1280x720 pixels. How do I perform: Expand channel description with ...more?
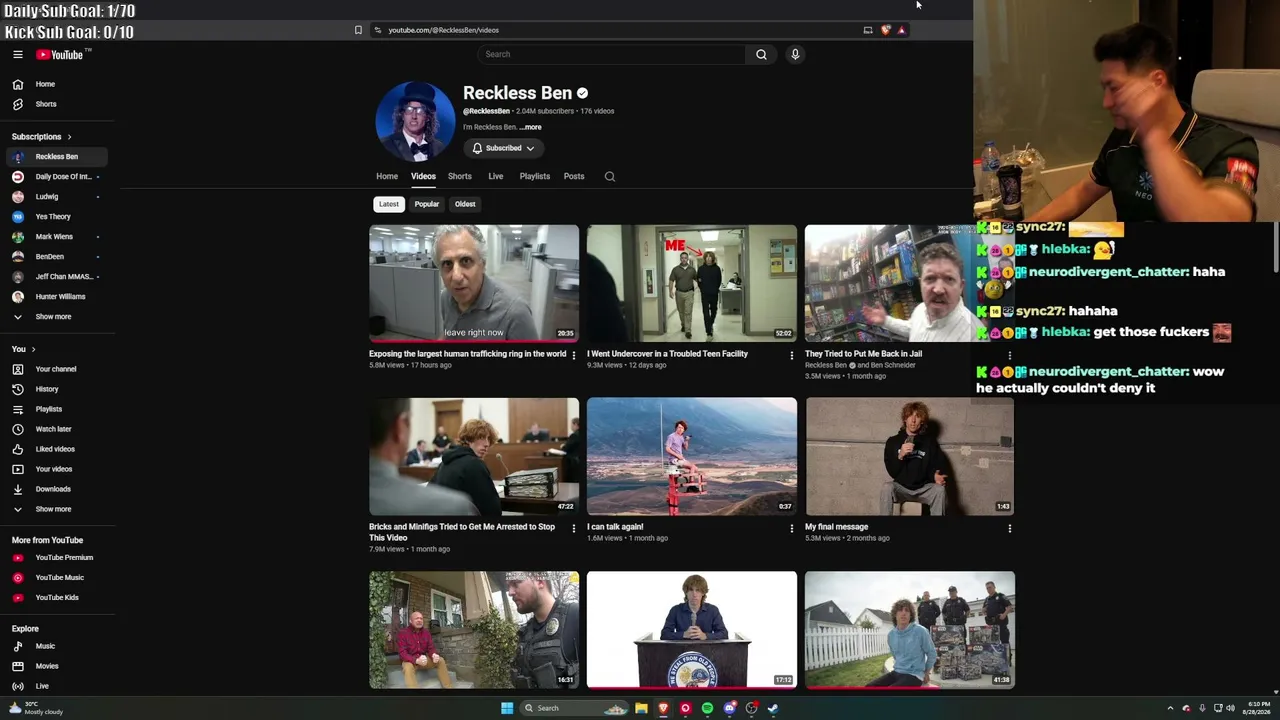[x=531, y=127]
